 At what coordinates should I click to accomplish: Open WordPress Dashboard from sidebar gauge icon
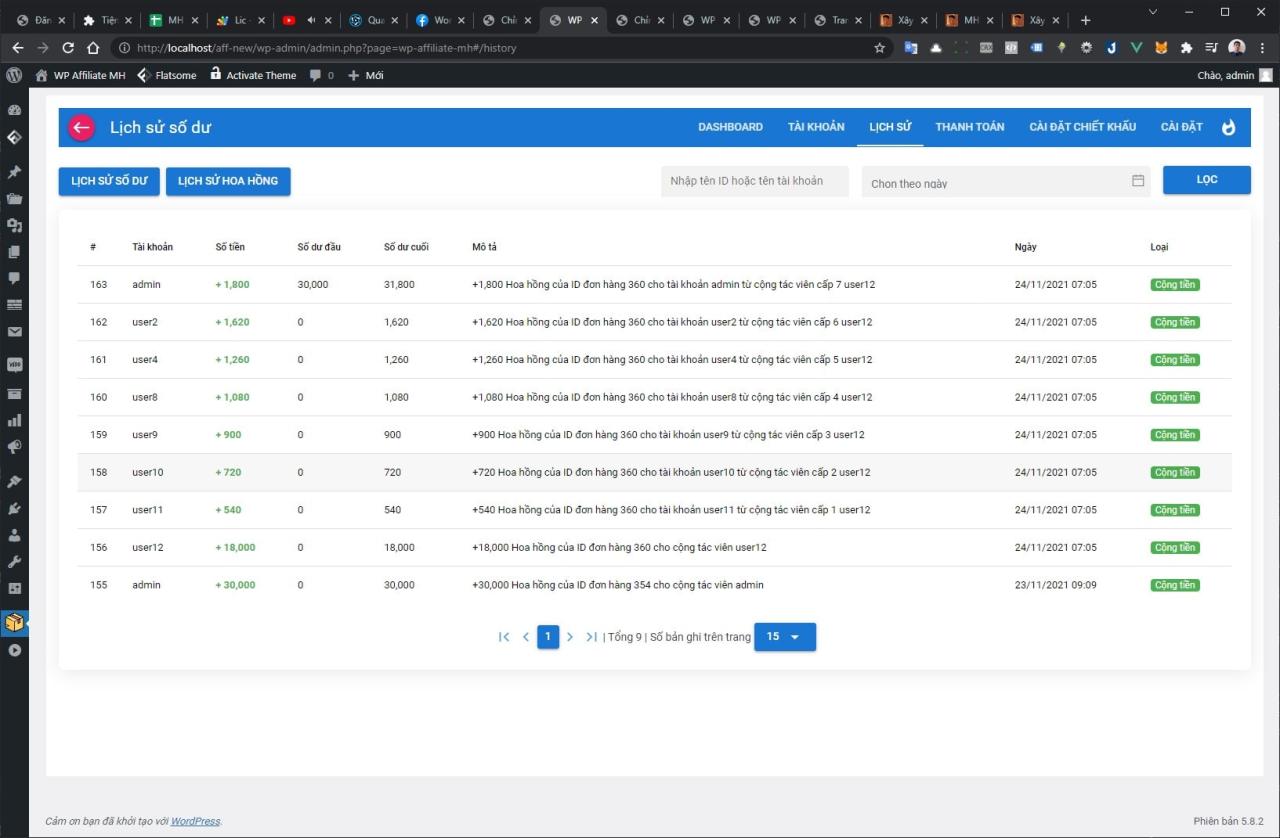click(14, 110)
